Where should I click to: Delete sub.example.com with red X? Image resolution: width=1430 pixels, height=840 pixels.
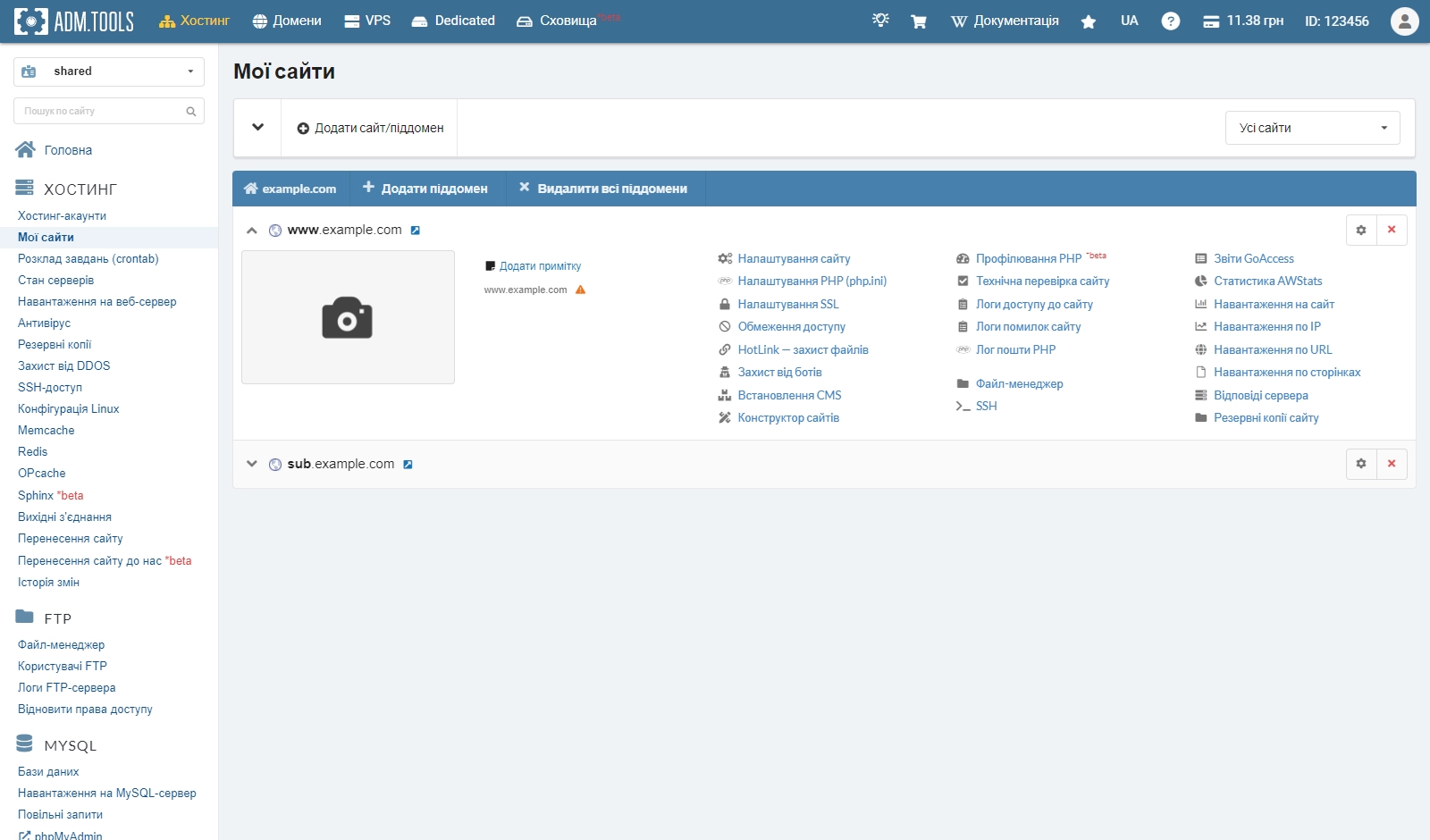[1392, 464]
